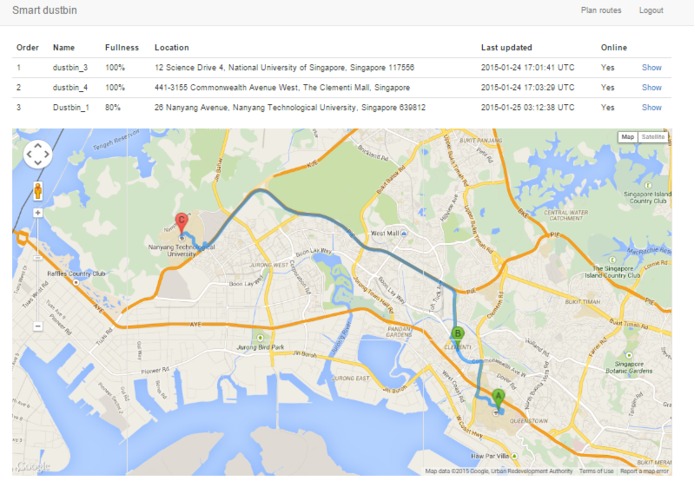Click the Commonwealth Avenue West address
Screen dimensions: 695x494
282,87
